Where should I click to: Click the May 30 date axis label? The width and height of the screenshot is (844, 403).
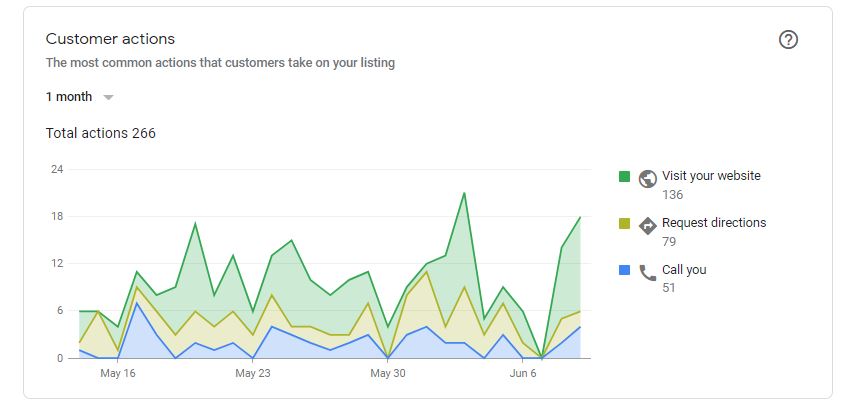point(387,373)
